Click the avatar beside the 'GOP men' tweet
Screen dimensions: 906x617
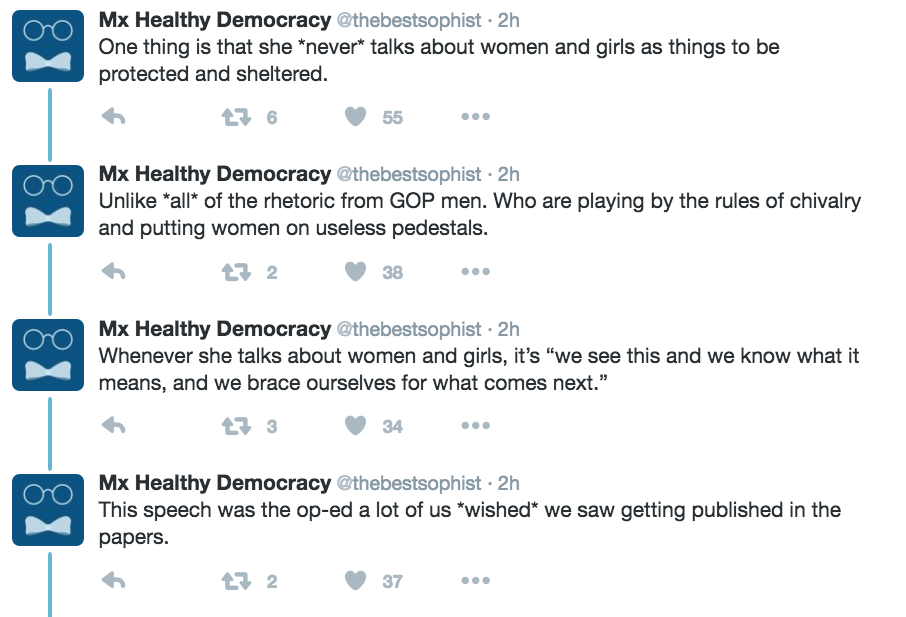pyautogui.click(x=48, y=201)
